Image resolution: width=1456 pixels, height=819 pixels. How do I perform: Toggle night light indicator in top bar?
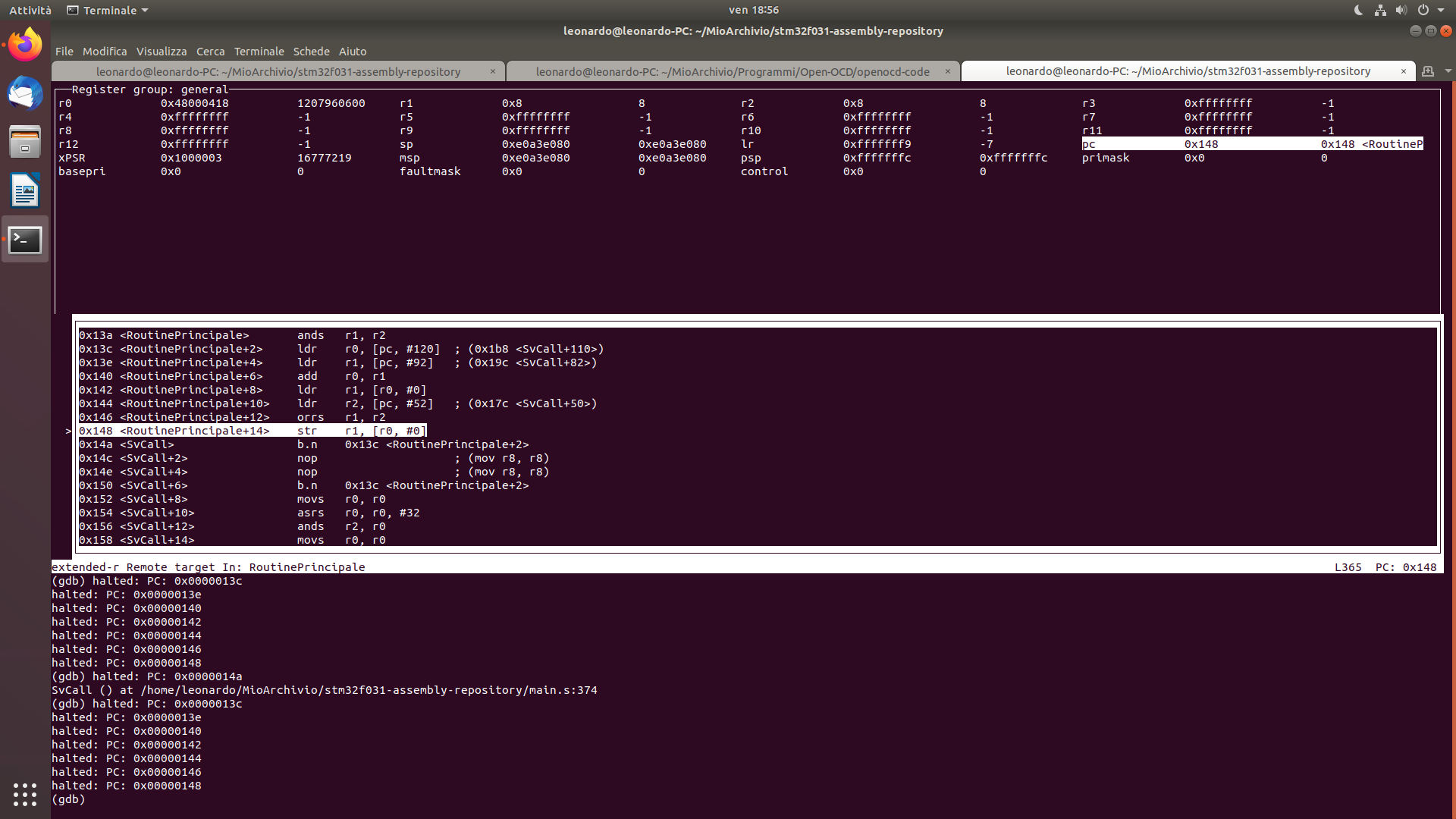pos(1358,10)
